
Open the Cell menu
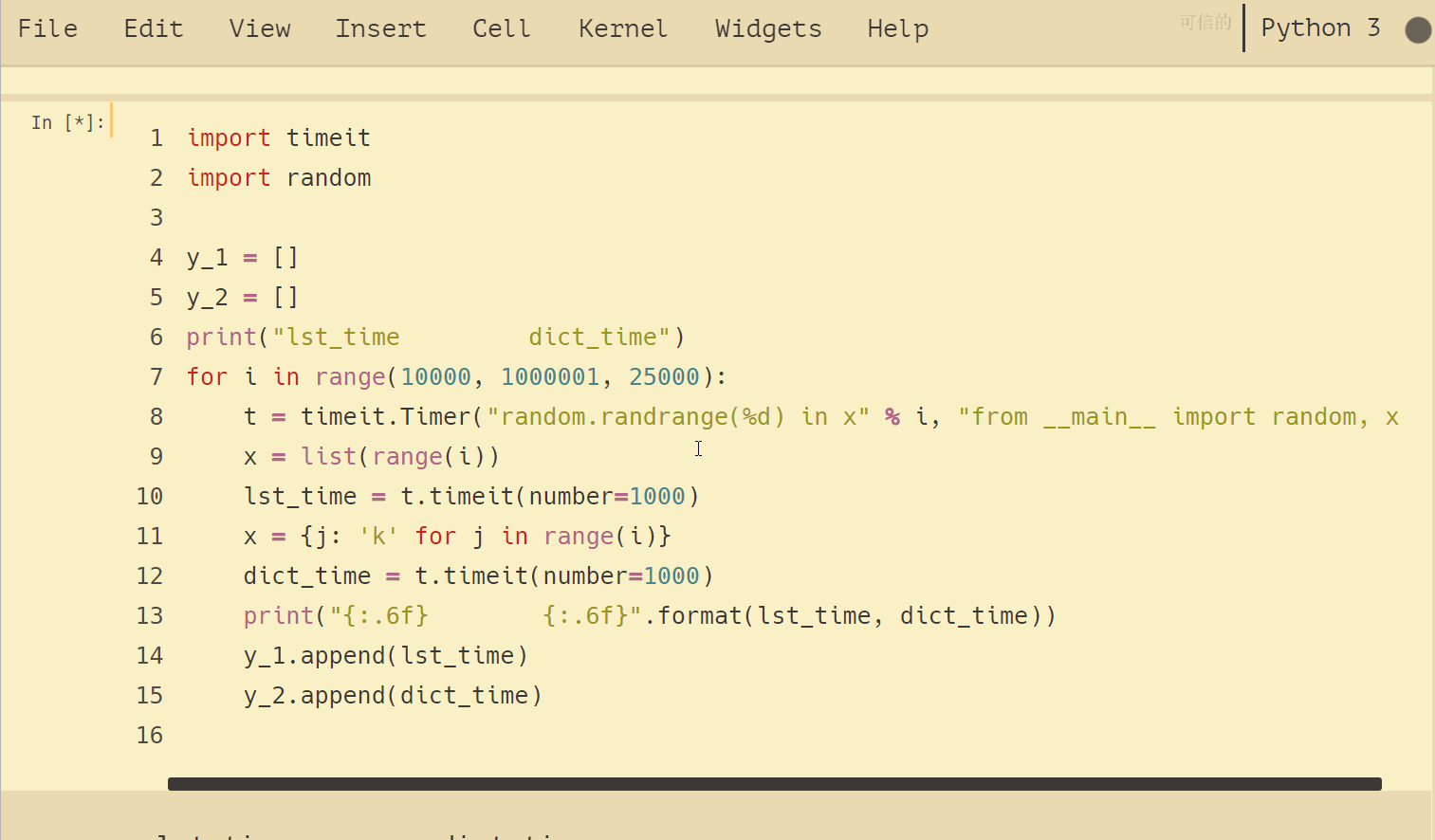(501, 28)
